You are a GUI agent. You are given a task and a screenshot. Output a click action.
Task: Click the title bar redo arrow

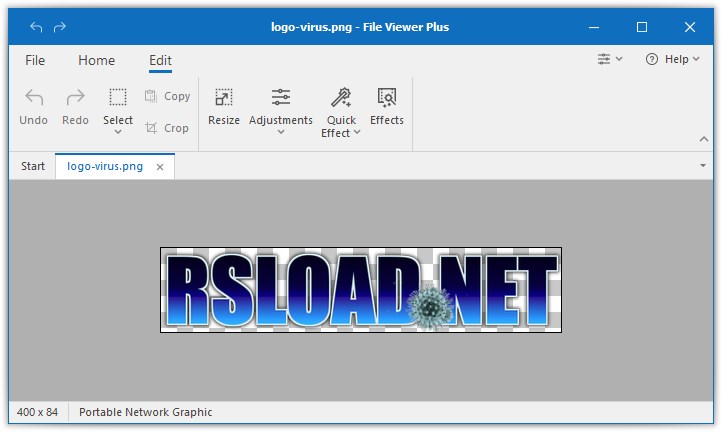click(60, 27)
